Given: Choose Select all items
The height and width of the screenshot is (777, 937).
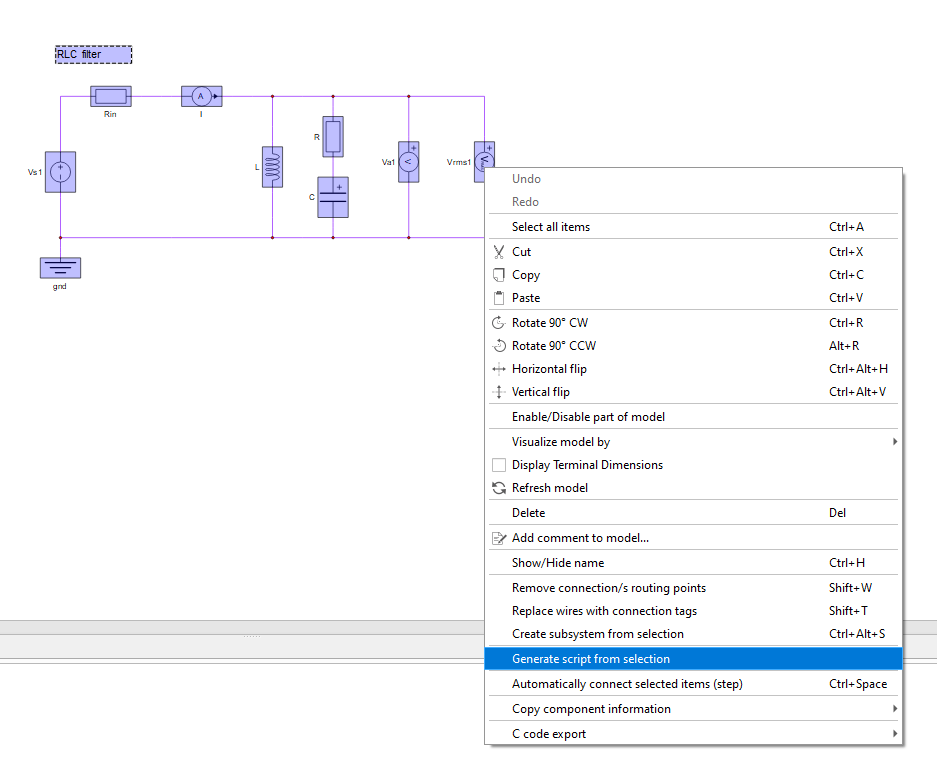Looking at the screenshot, I should (693, 227).
